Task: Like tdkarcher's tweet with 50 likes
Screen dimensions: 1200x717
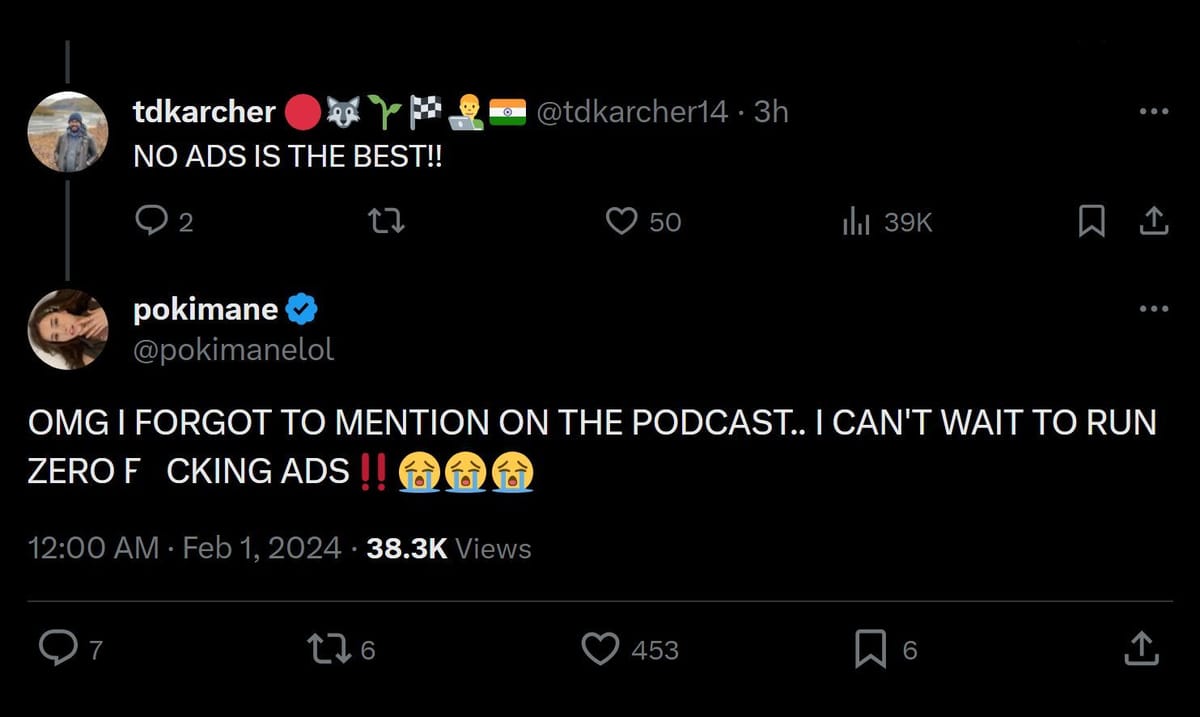Action: coord(622,221)
